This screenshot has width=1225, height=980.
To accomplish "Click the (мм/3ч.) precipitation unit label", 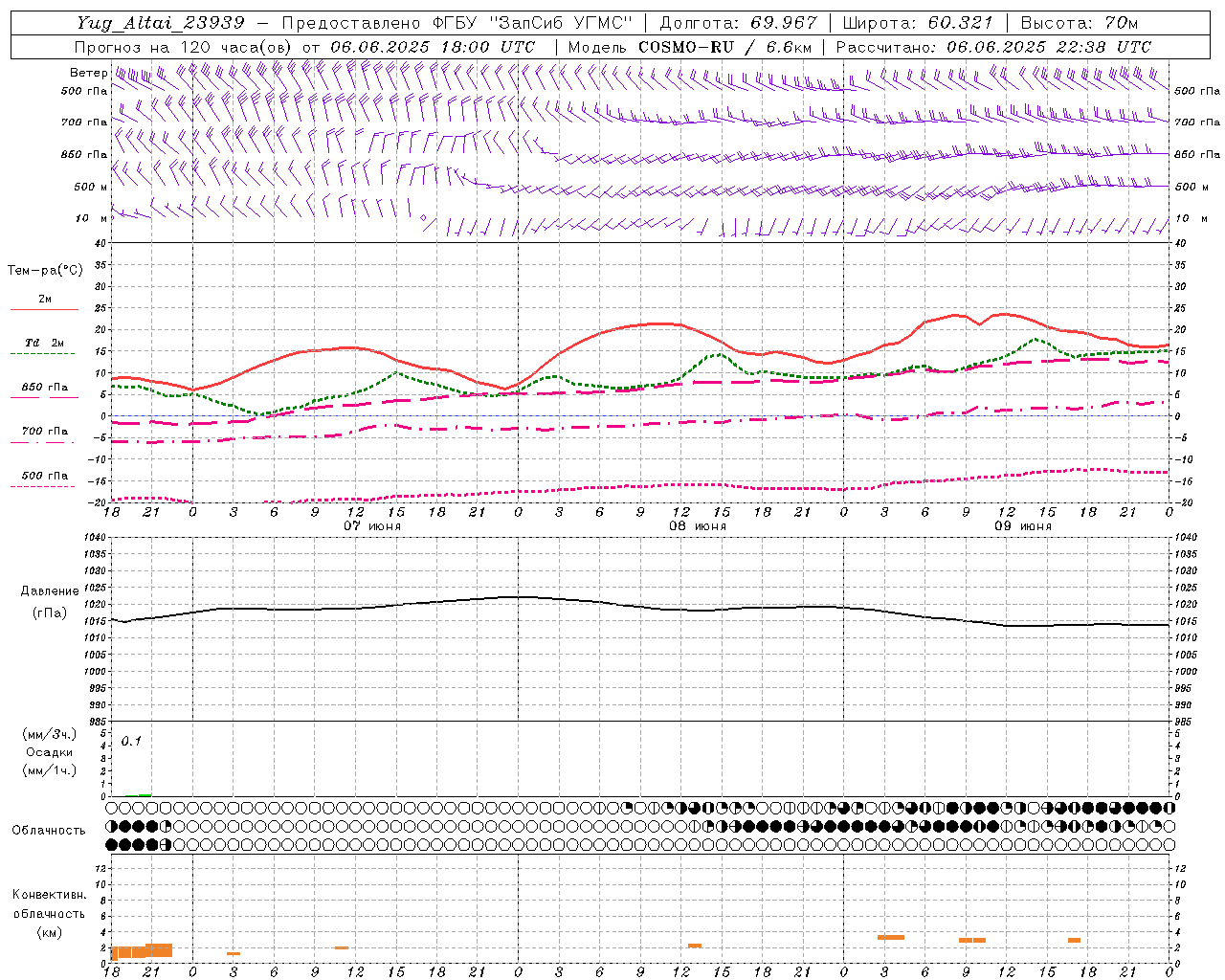I will [50, 735].
